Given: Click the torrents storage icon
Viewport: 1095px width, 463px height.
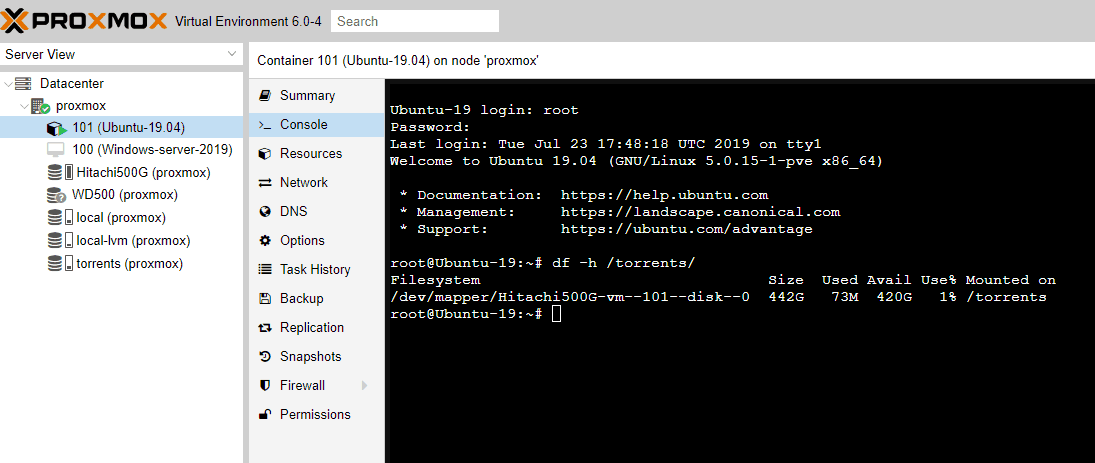Looking at the screenshot, I should 60,264.
